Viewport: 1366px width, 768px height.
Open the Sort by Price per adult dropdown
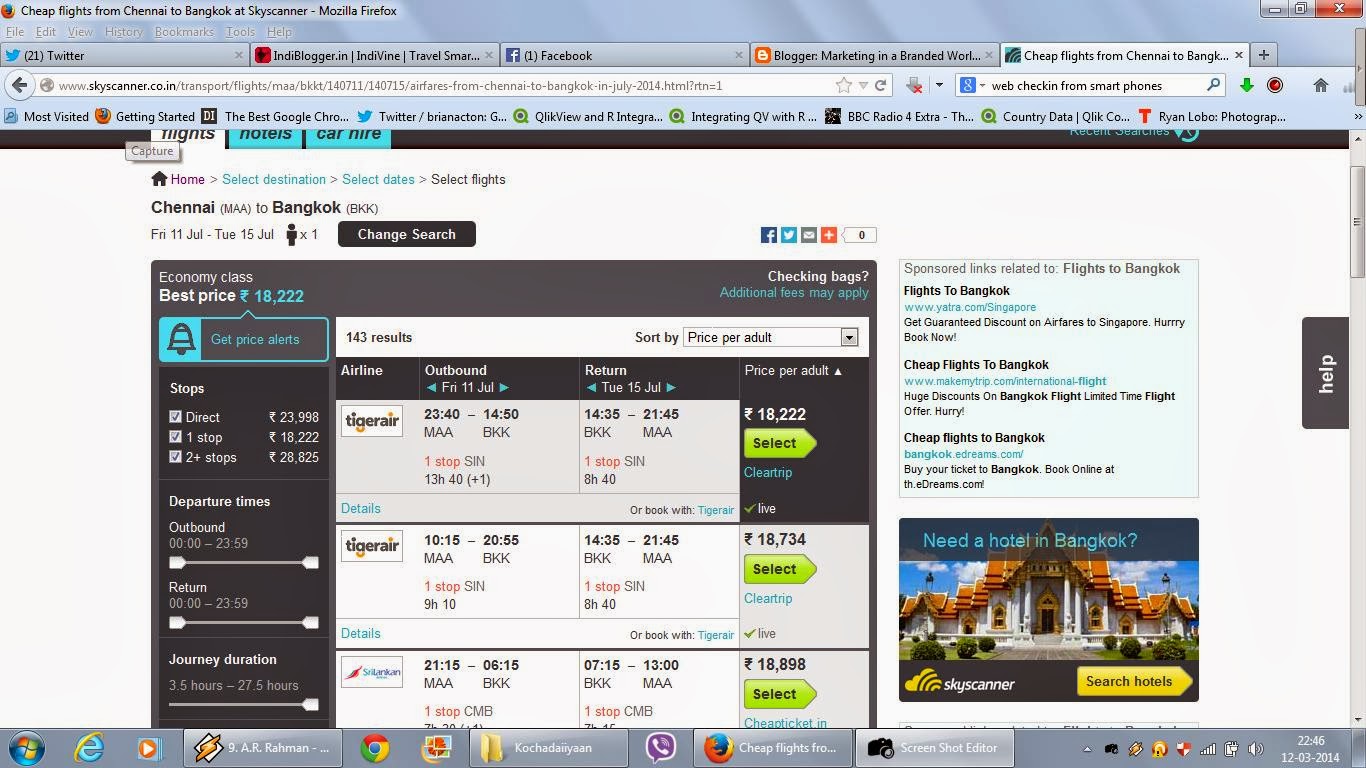(x=770, y=337)
